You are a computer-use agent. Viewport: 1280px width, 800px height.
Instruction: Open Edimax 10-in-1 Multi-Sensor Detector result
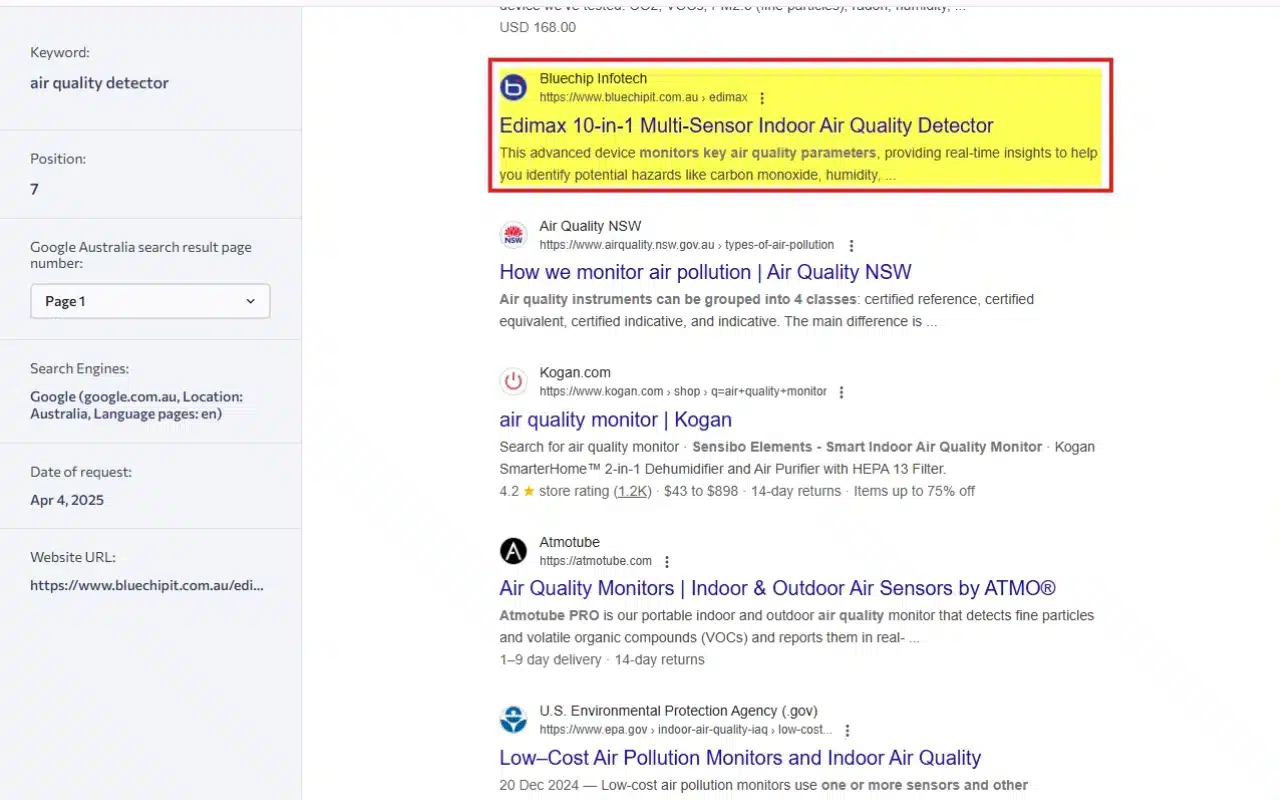(x=746, y=126)
